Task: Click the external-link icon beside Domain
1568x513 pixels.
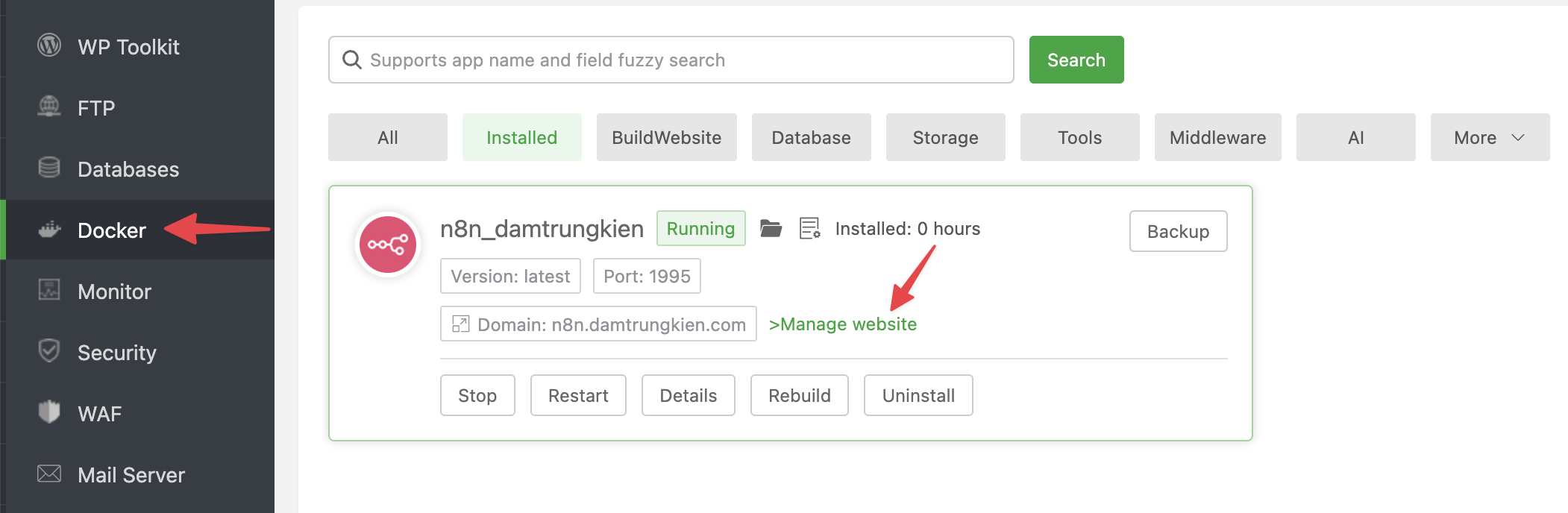Action: point(461,324)
